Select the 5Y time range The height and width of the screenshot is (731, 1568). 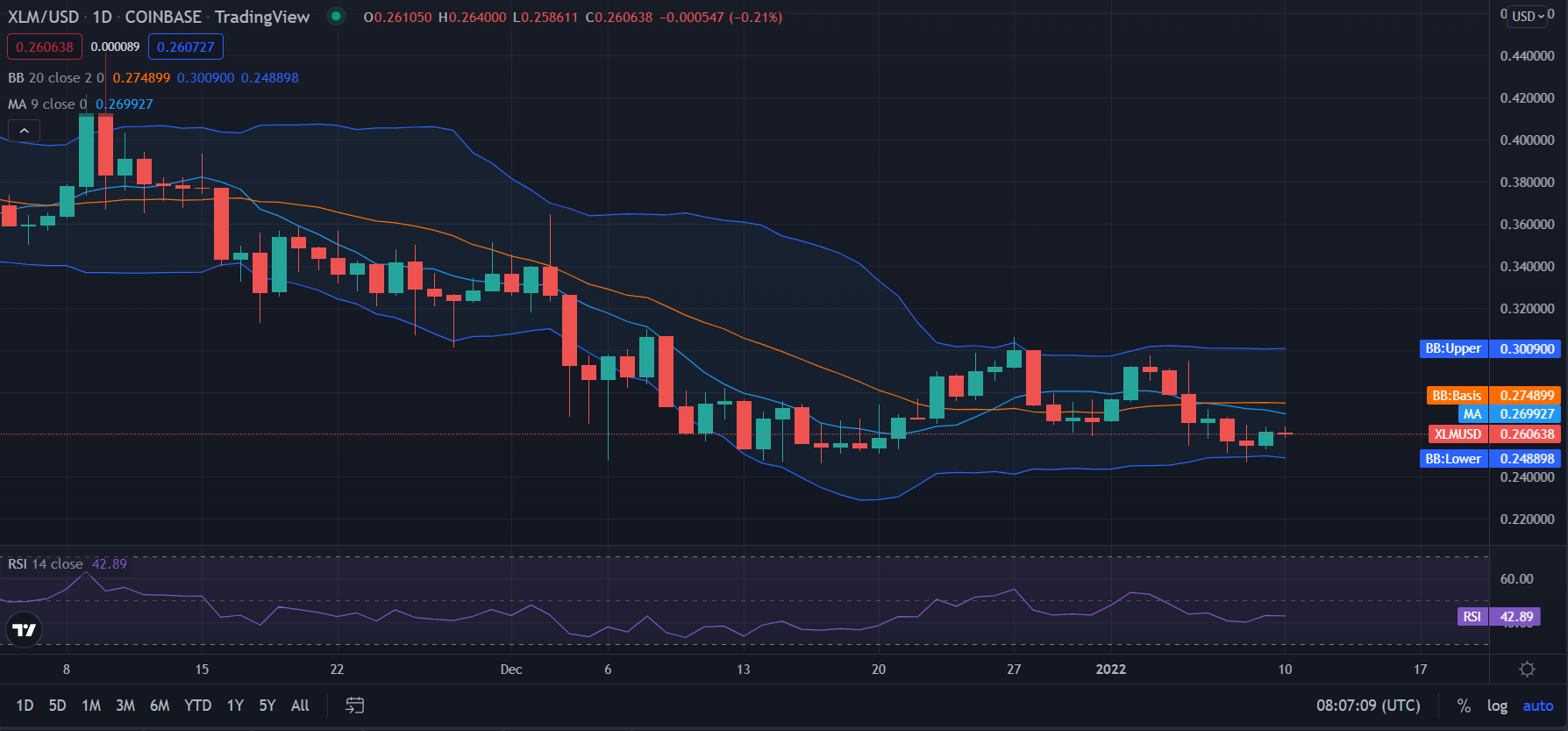pyautogui.click(x=267, y=706)
